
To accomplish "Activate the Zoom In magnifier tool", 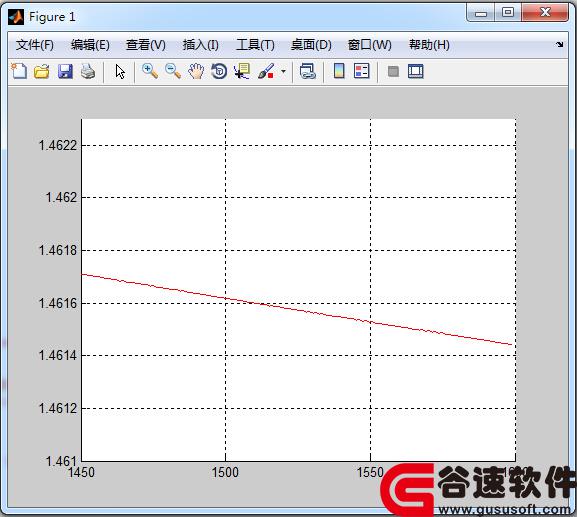I will (x=150, y=71).
